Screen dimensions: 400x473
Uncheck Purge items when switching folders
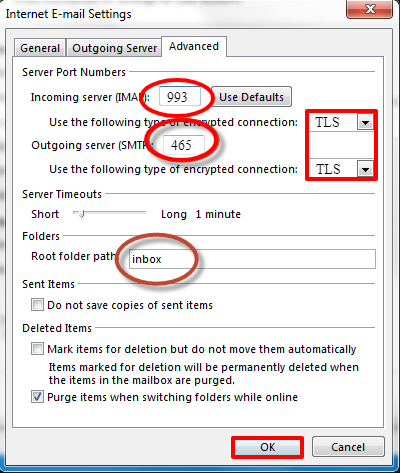pyautogui.click(x=37, y=397)
